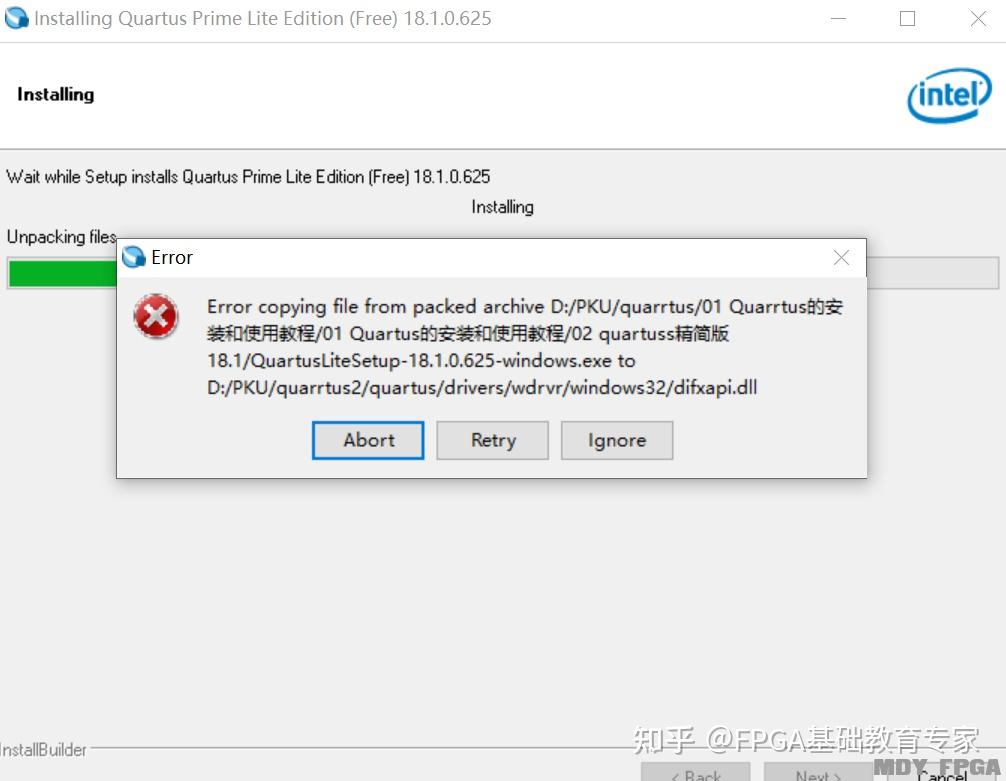Click the InstallBuilder label

[43, 750]
